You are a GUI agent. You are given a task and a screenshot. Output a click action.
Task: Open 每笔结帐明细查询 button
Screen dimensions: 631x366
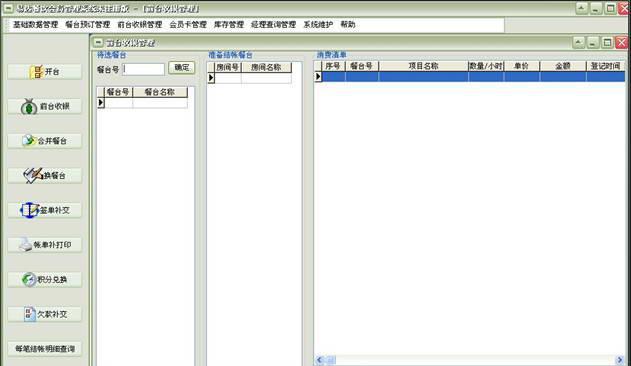pos(45,349)
